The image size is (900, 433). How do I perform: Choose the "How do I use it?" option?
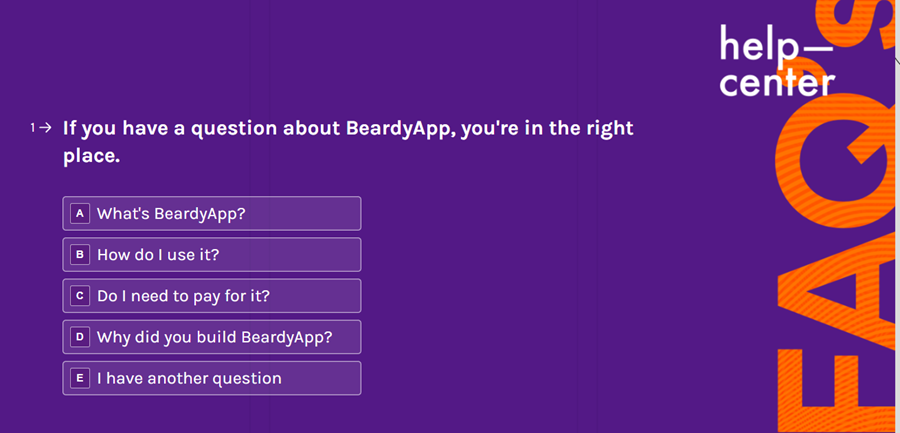pyautogui.click(x=212, y=254)
